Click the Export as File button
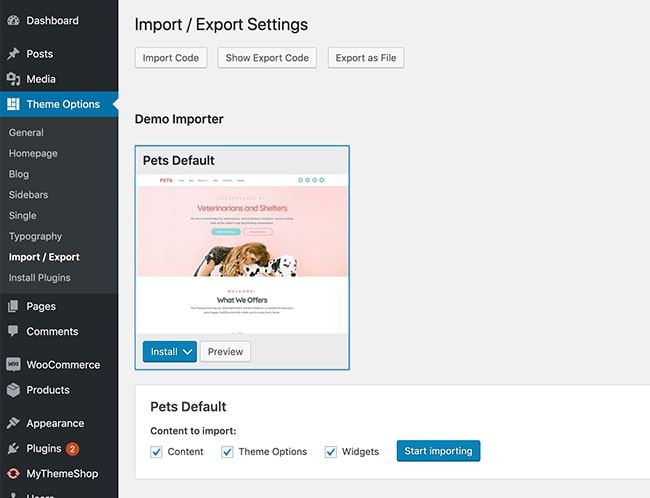Viewport: 650px width, 498px height. coord(366,58)
